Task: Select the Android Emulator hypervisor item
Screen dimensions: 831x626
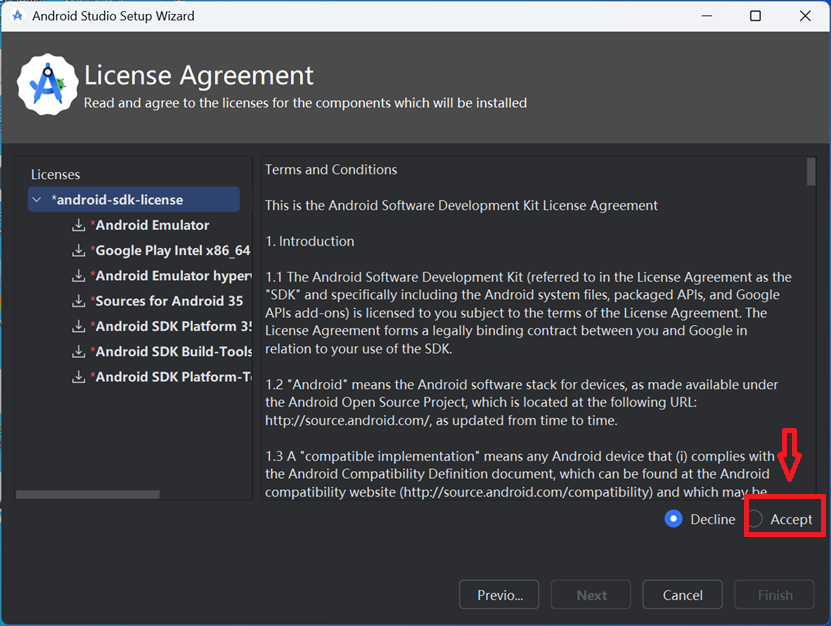Action: [x=171, y=276]
